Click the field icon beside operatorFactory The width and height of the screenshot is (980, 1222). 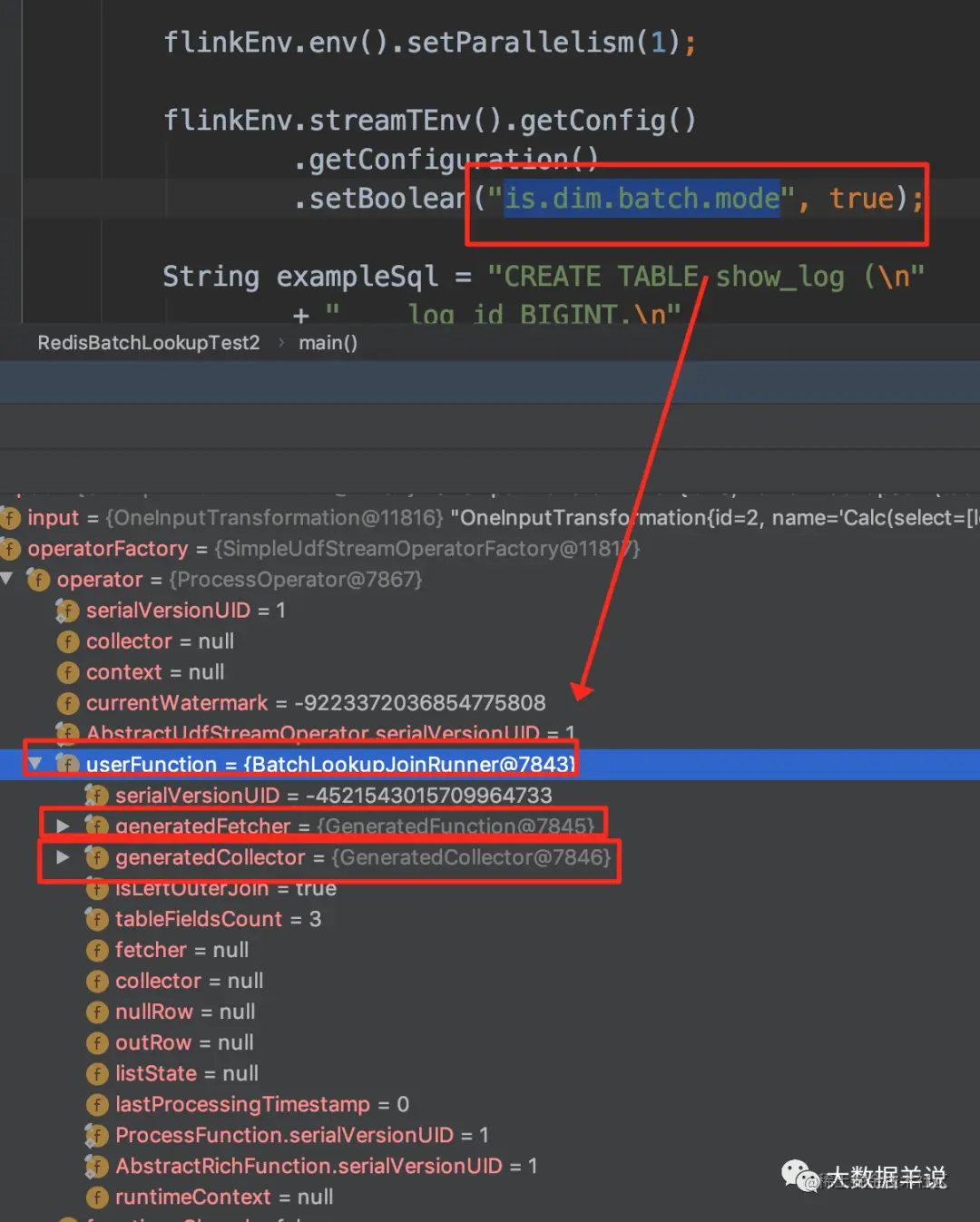10,549
